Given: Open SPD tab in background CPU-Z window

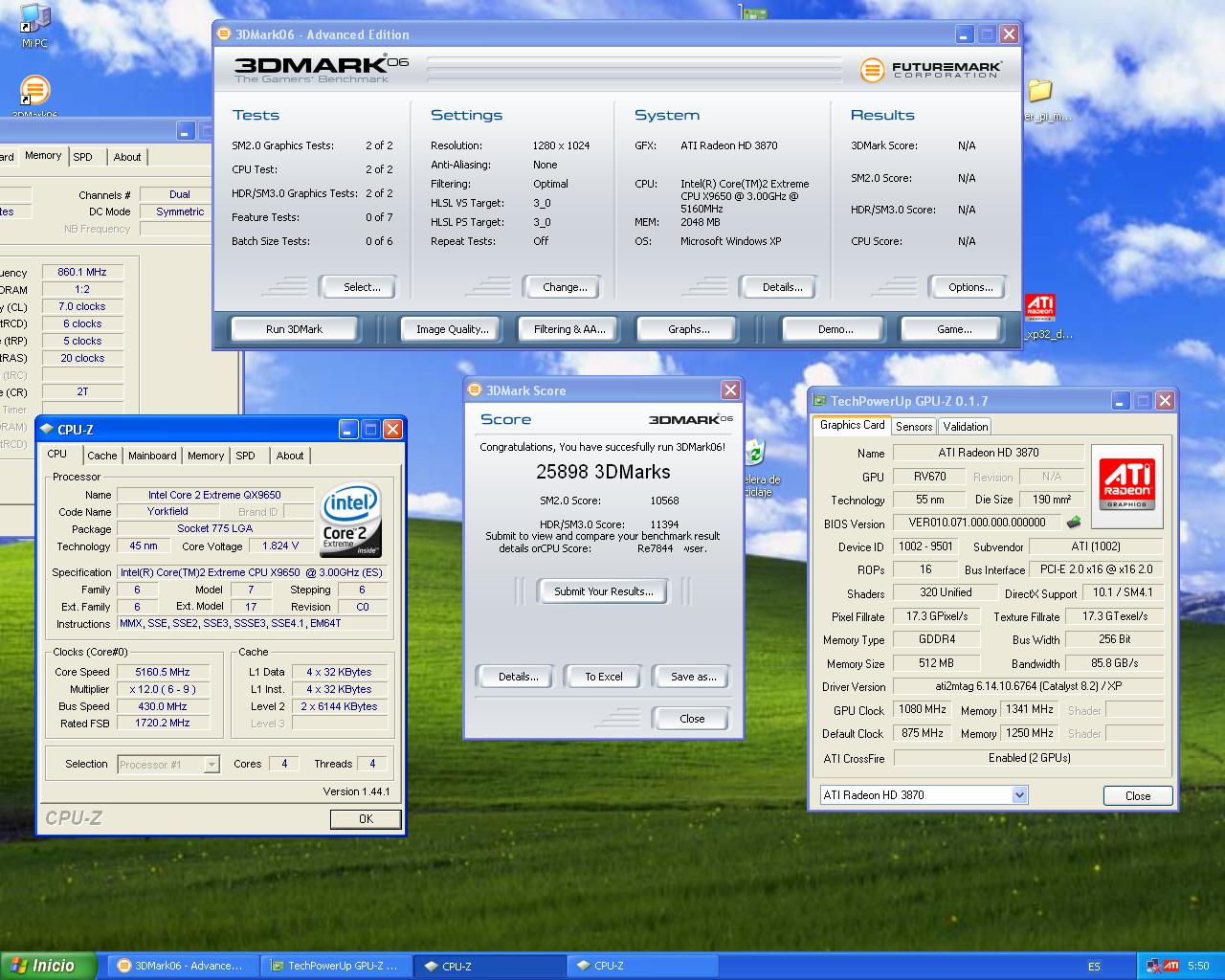Looking at the screenshot, I should (x=83, y=157).
